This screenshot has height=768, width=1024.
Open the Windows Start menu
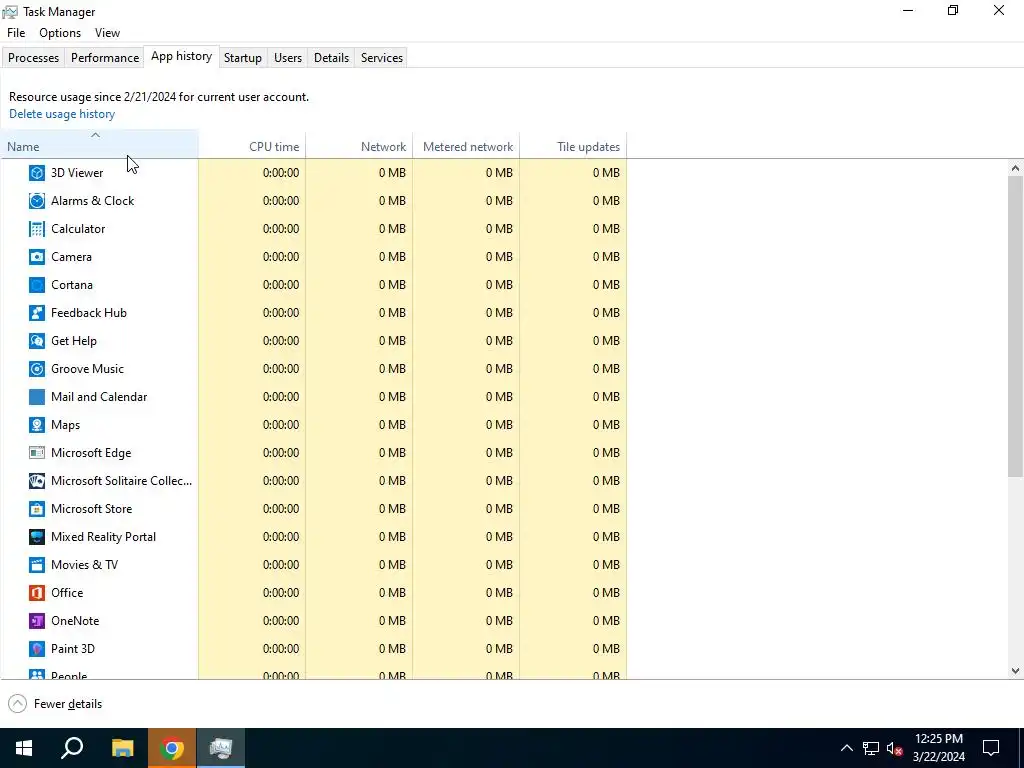tap(24, 748)
